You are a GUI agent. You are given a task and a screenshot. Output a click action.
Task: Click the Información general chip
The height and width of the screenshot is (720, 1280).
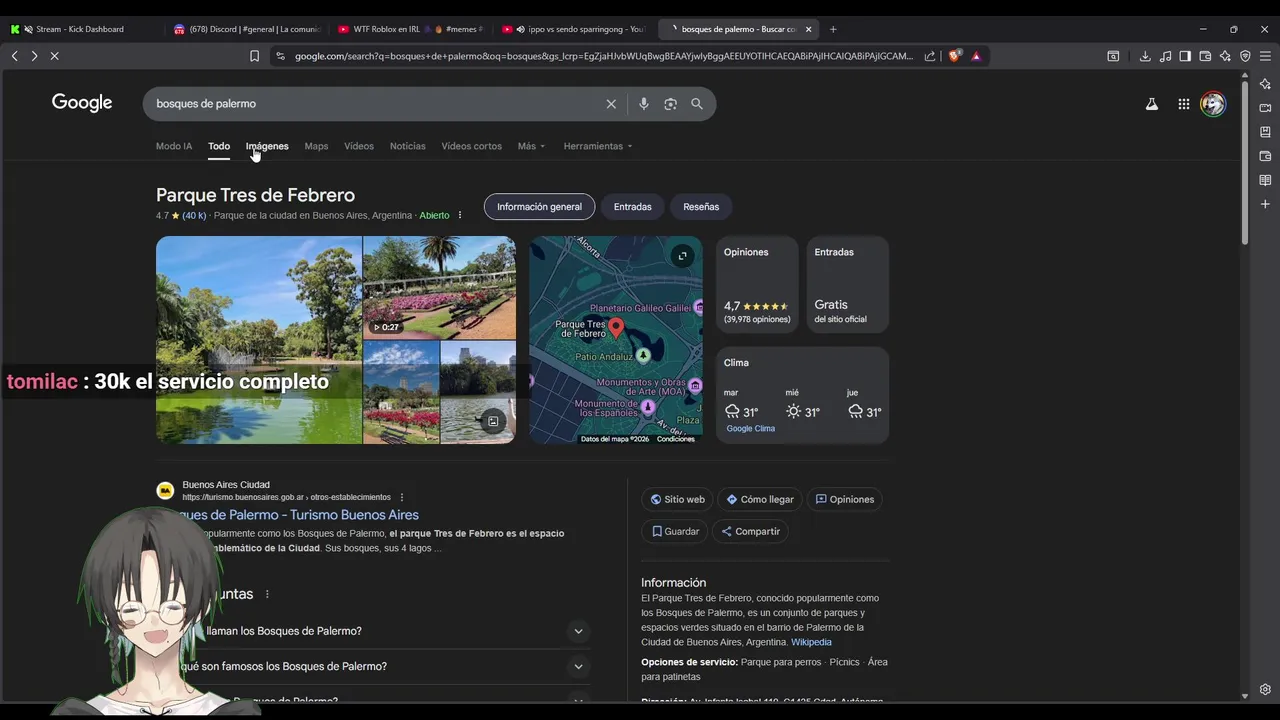tap(539, 207)
